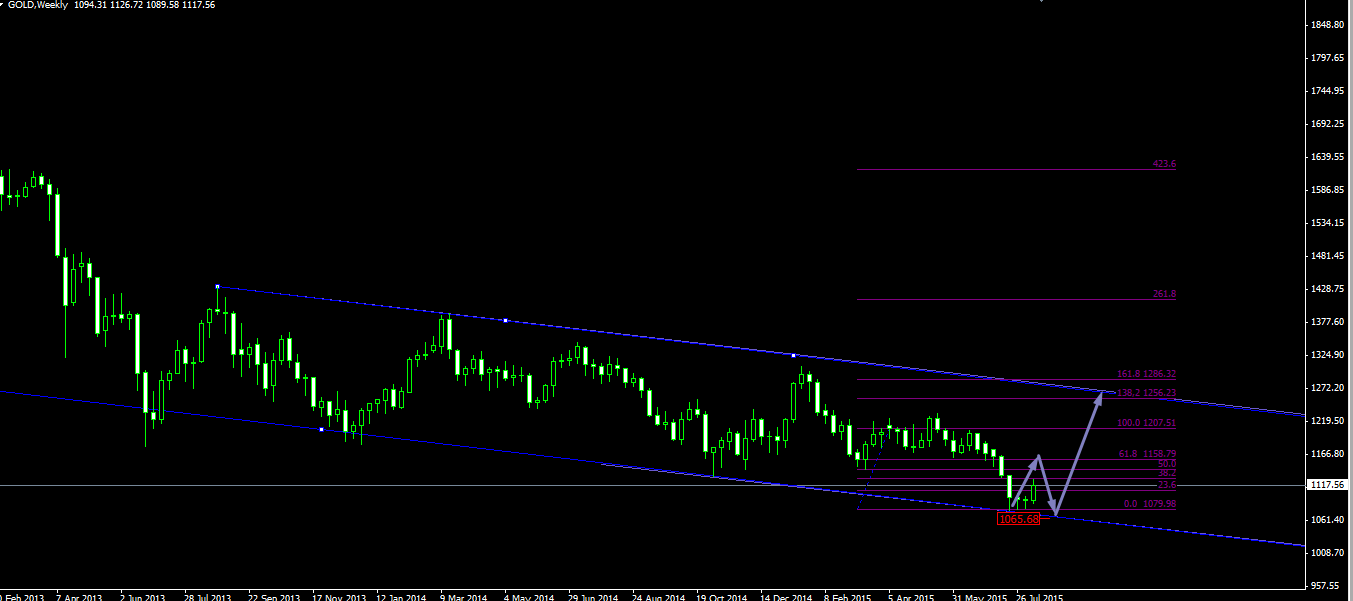This screenshot has height=601, width=1353.
Task: Select upper trendline anchor point near December 2014 high
Action: [793, 355]
